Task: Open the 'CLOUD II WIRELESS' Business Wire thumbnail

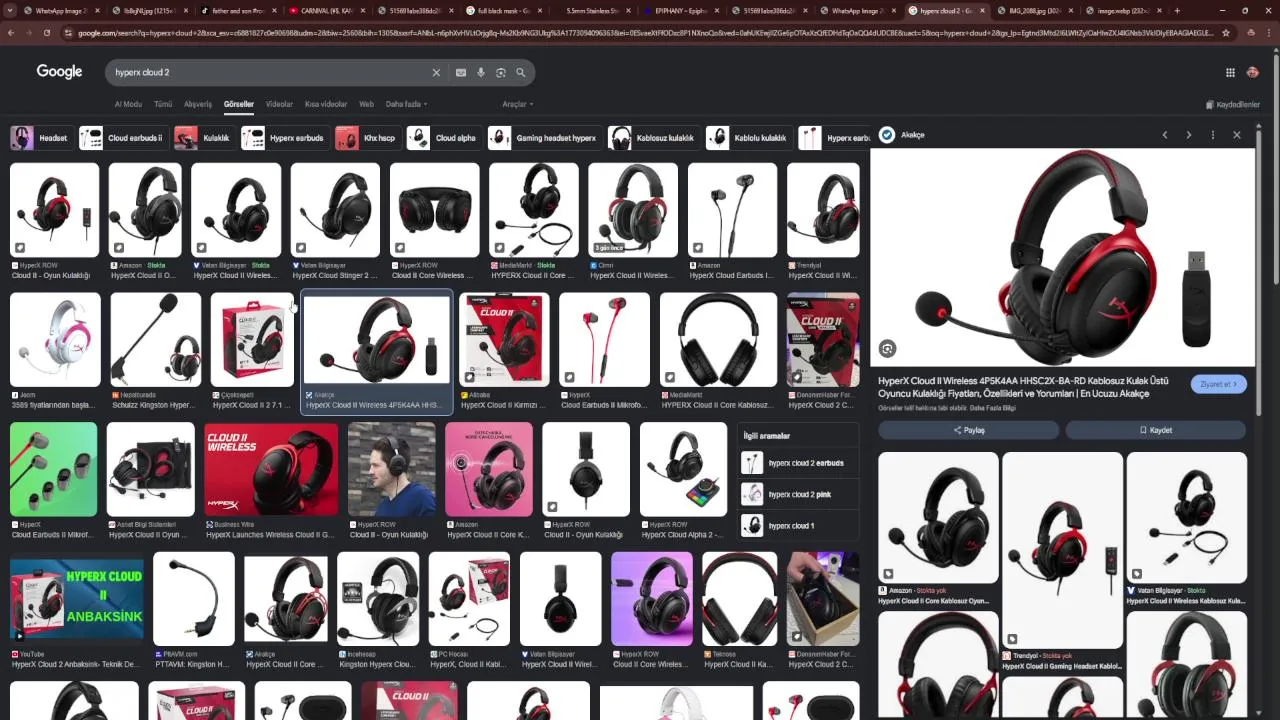Action: [271, 469]
